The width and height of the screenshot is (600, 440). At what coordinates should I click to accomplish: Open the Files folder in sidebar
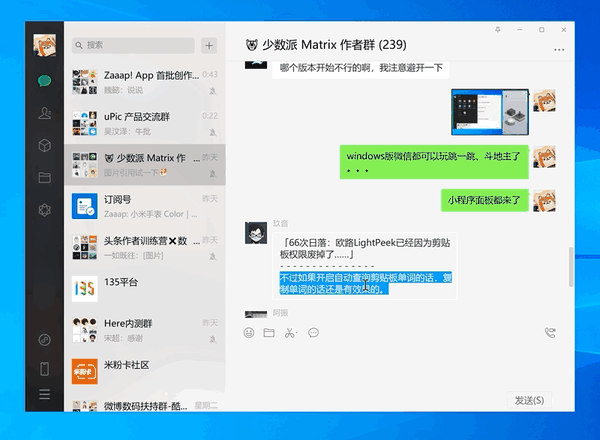(x=44, y=178)
